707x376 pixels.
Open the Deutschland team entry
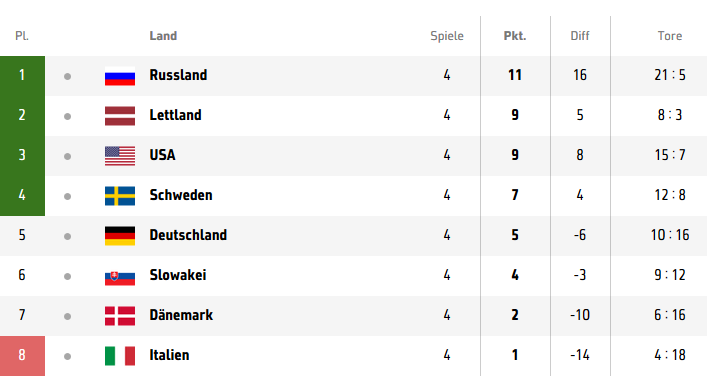(188, 235)
